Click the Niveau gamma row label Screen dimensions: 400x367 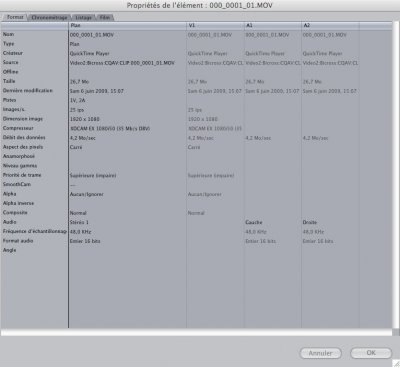20,165
